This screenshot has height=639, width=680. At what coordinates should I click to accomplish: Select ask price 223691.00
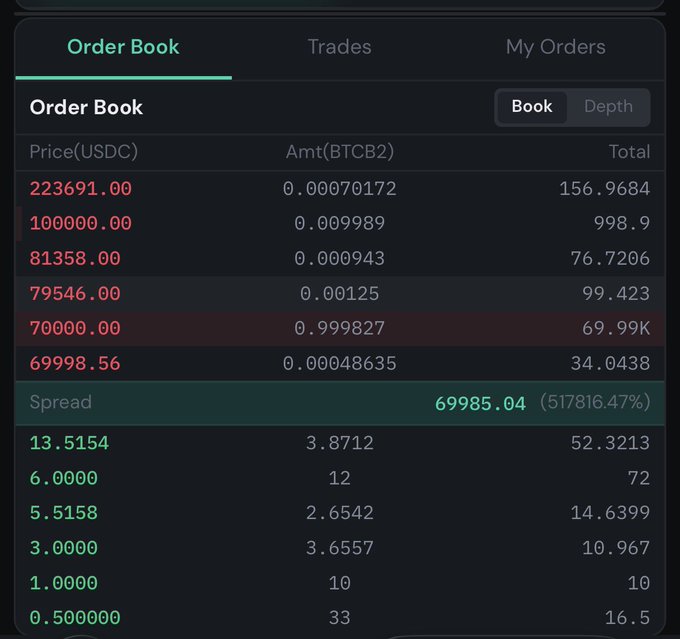click(81, 189)
